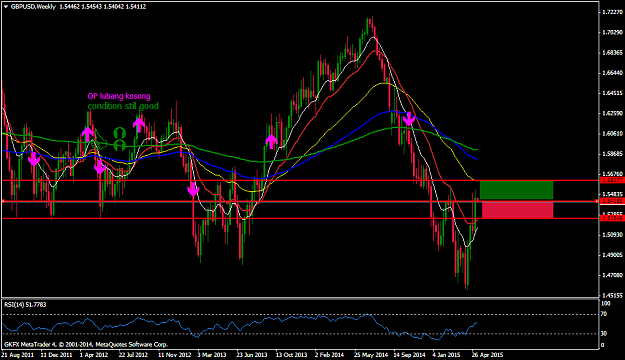Open the chart menu triangle beside GBPUSD,Weekly

[5, 7]
